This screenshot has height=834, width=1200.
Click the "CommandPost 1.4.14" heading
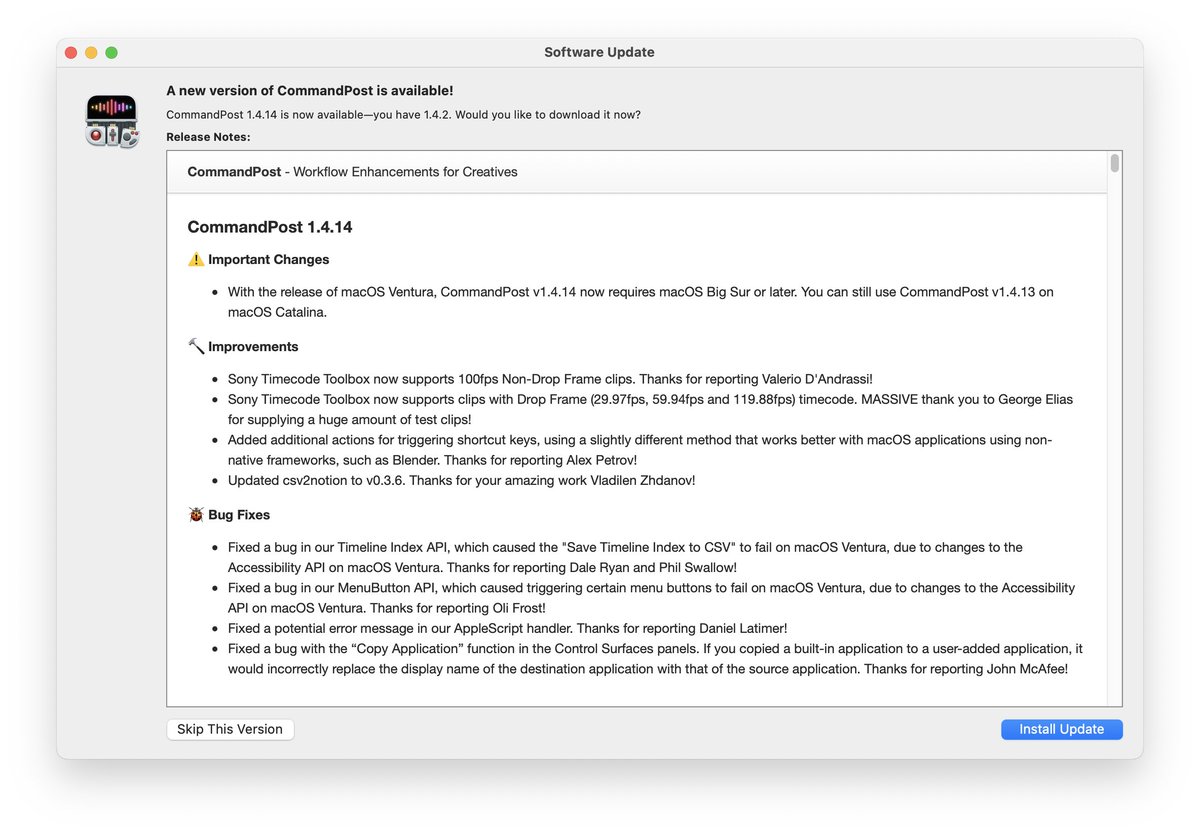pyautogui.click(x=270, y=227)
